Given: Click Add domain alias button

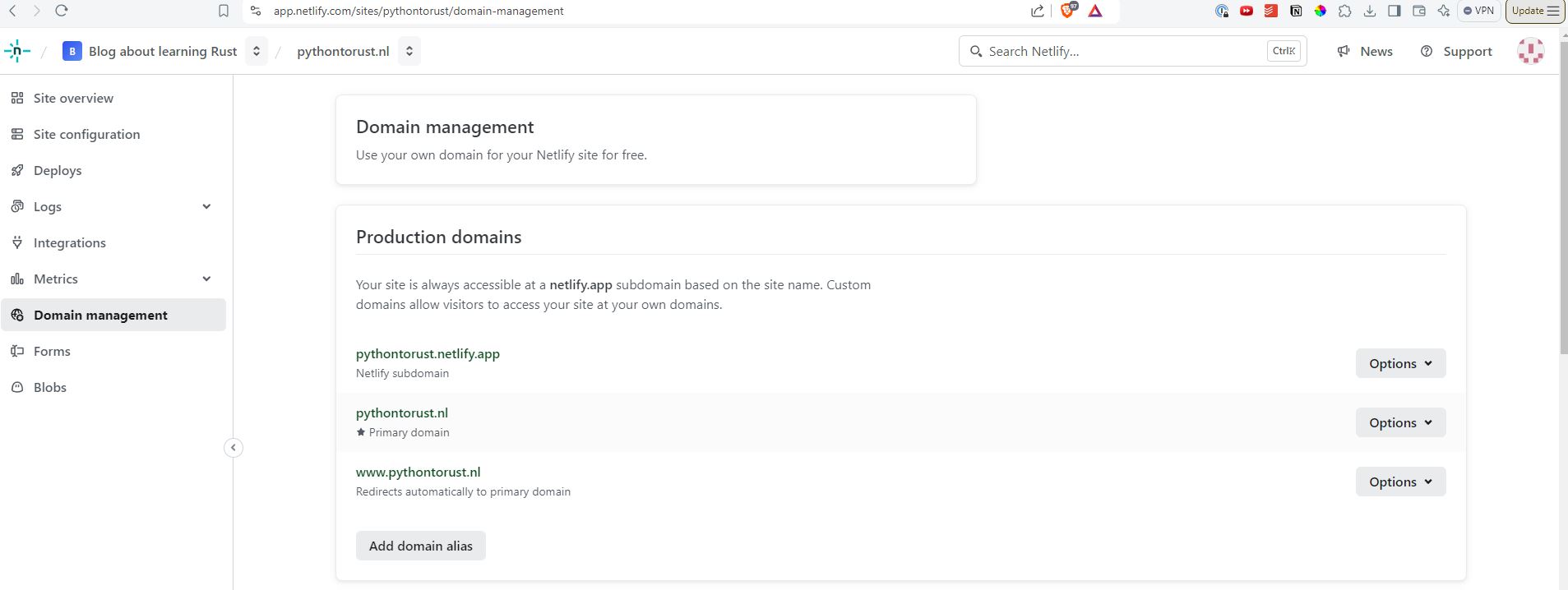Looking at the screenshot, I should tap(421, 546).
